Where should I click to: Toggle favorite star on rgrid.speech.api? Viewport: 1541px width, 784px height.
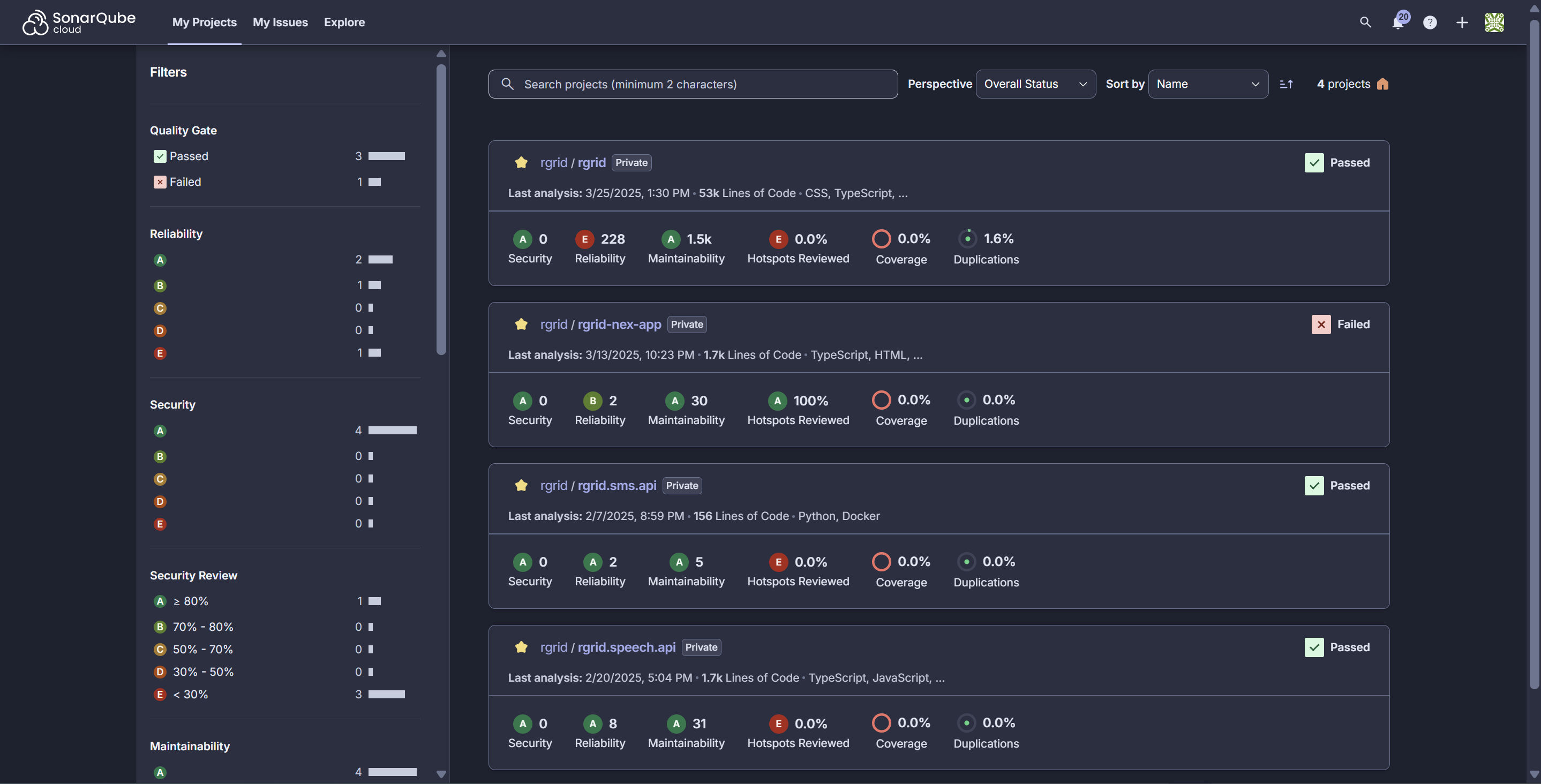point(521,647)
